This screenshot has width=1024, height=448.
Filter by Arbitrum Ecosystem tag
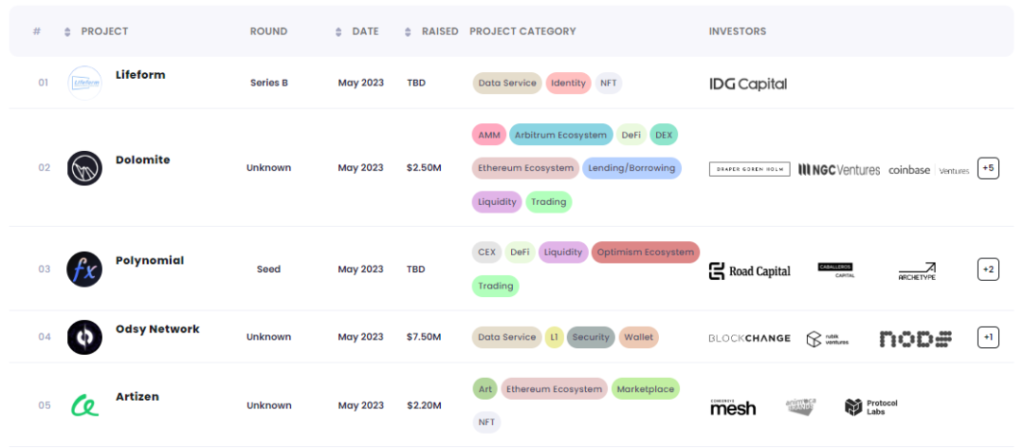[x=560, y=135]
